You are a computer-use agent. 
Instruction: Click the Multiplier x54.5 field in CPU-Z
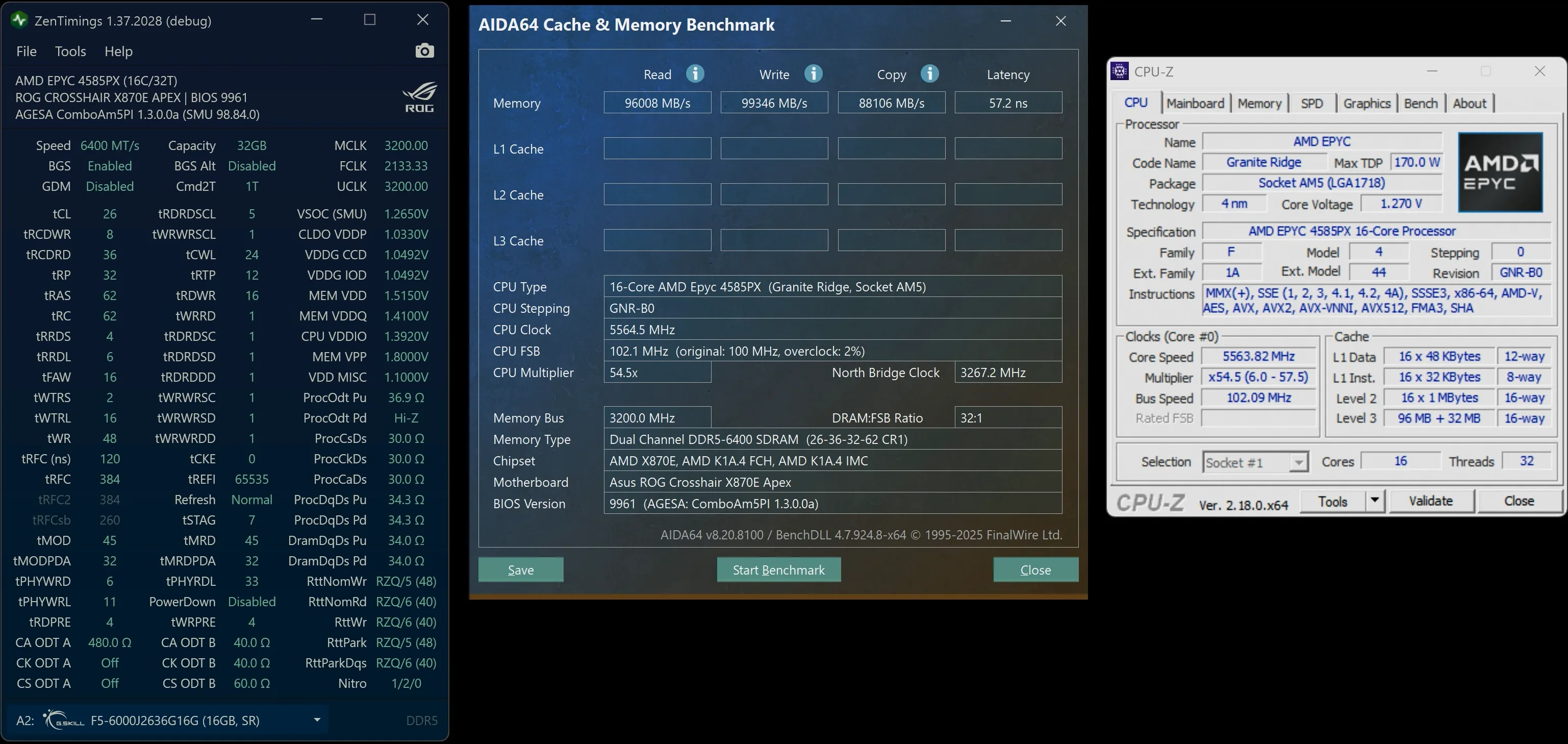pos(1259,378)
